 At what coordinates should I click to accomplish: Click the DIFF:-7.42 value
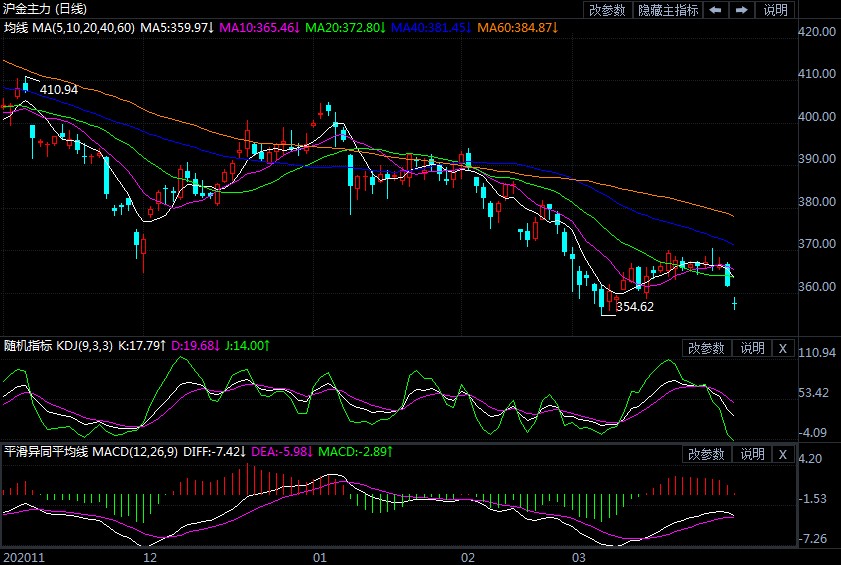215,452
